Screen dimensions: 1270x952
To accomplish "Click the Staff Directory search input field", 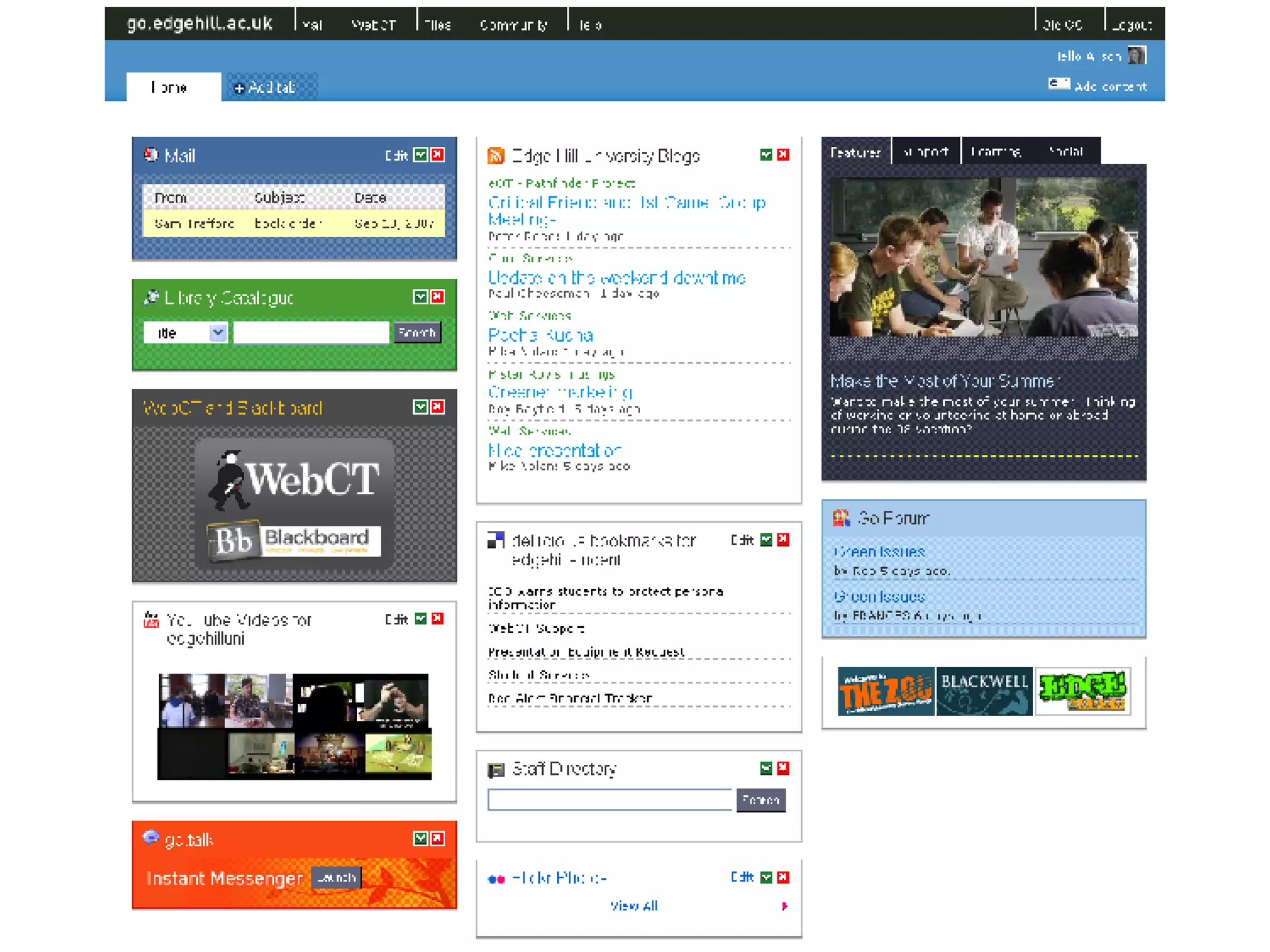I will [609, 800].
